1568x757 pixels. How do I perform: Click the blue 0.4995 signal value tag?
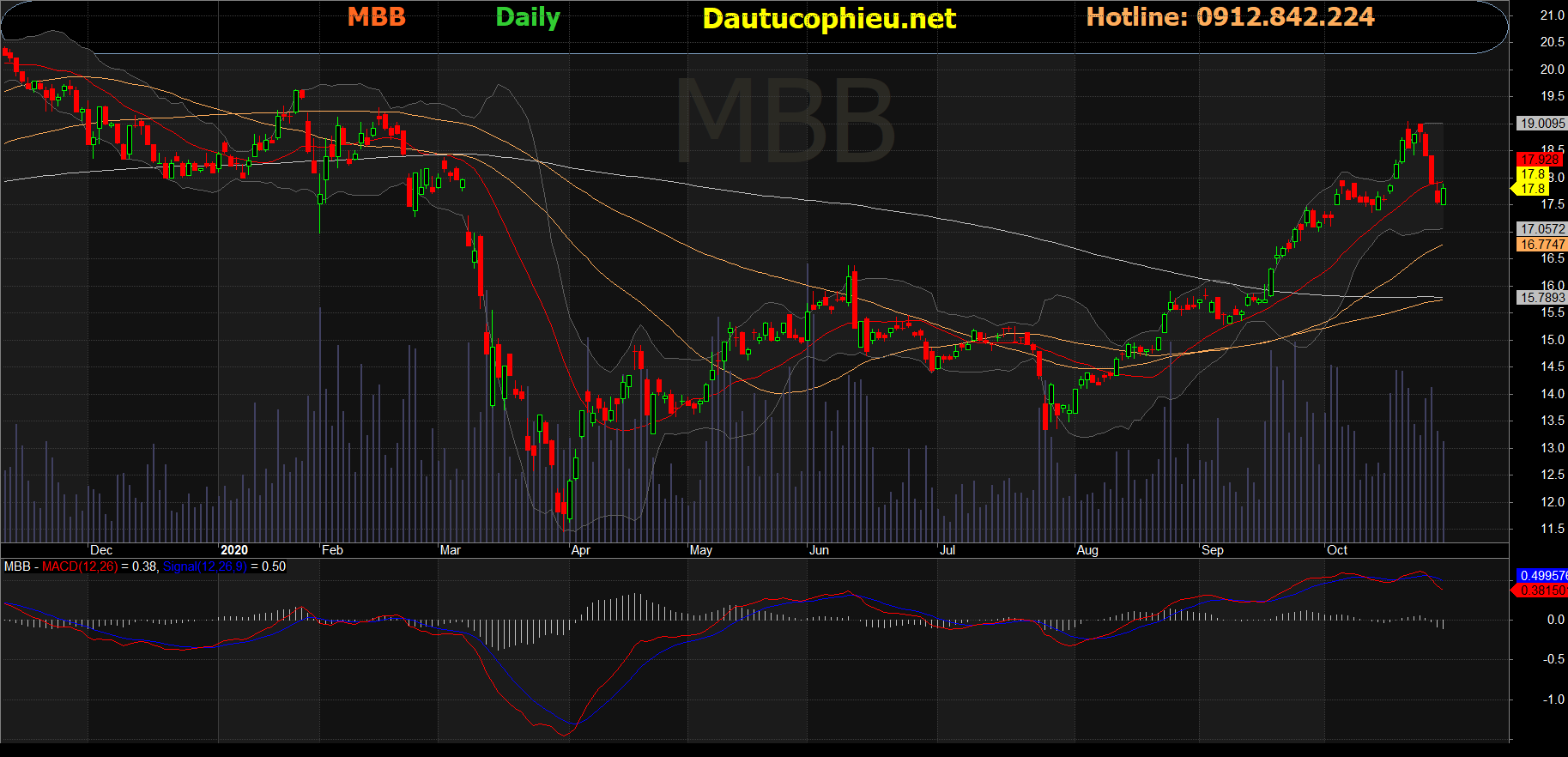tap(1542, 576)
